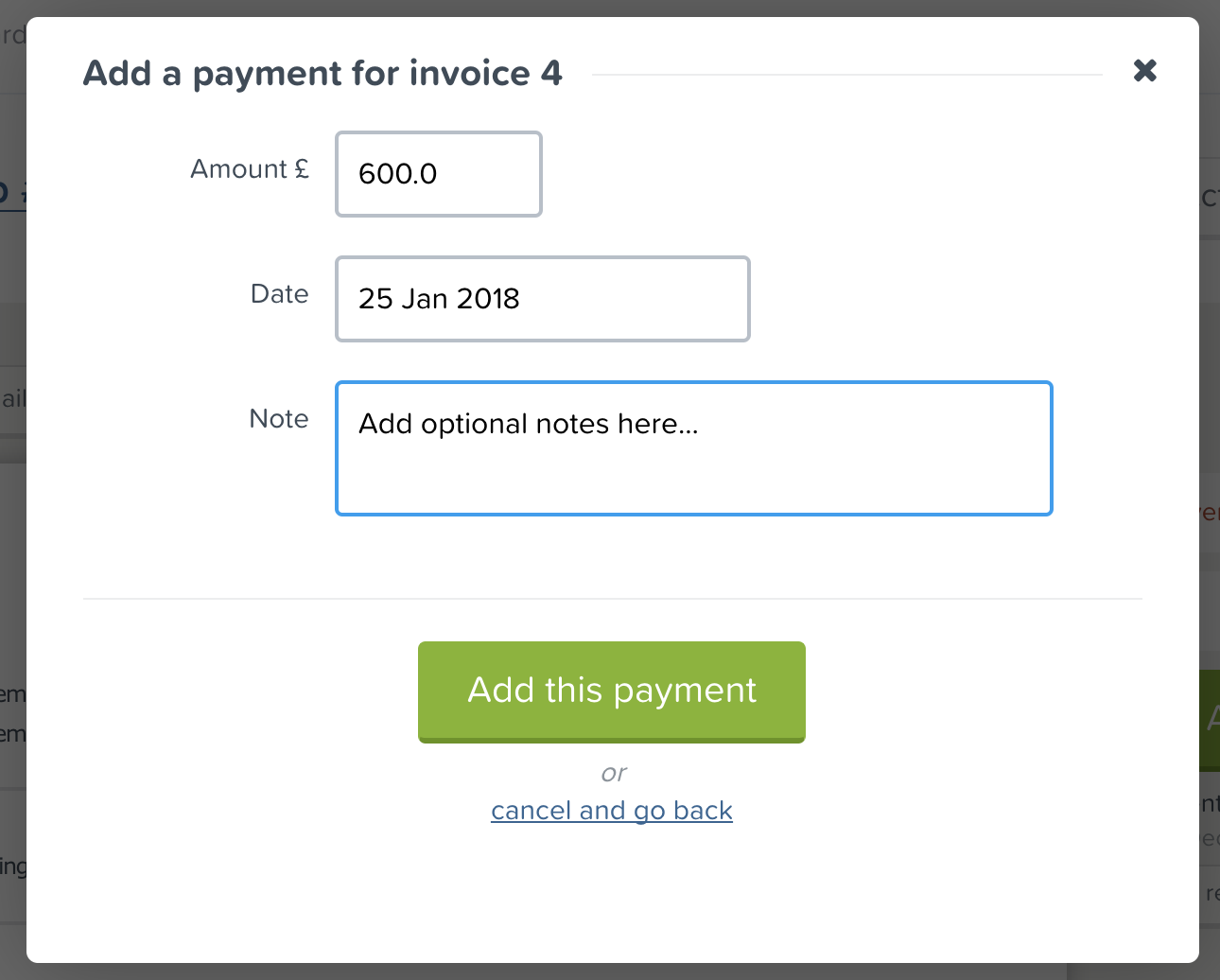Click the green Add this payment button

tap(611, 691)
